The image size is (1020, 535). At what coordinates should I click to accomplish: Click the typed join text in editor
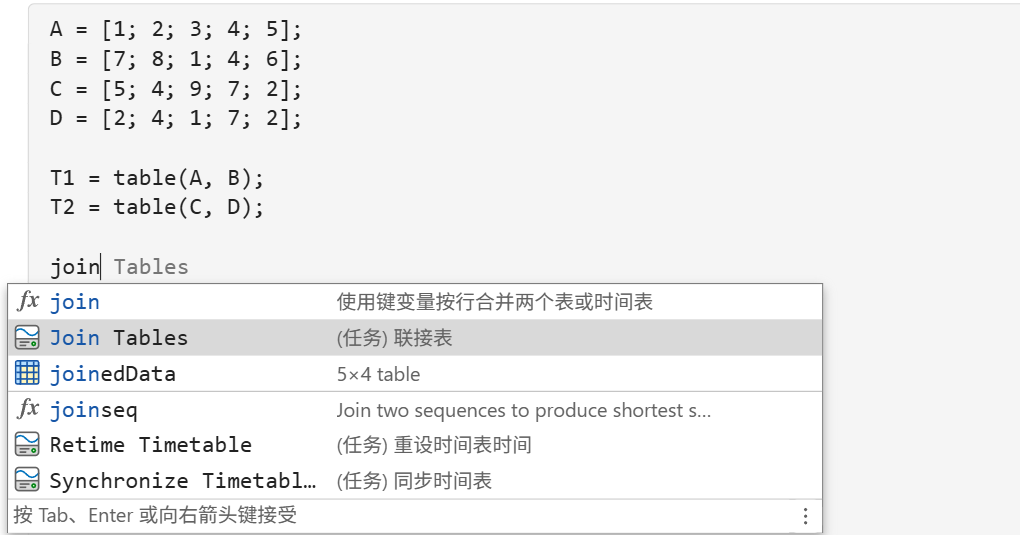[75, 267]
